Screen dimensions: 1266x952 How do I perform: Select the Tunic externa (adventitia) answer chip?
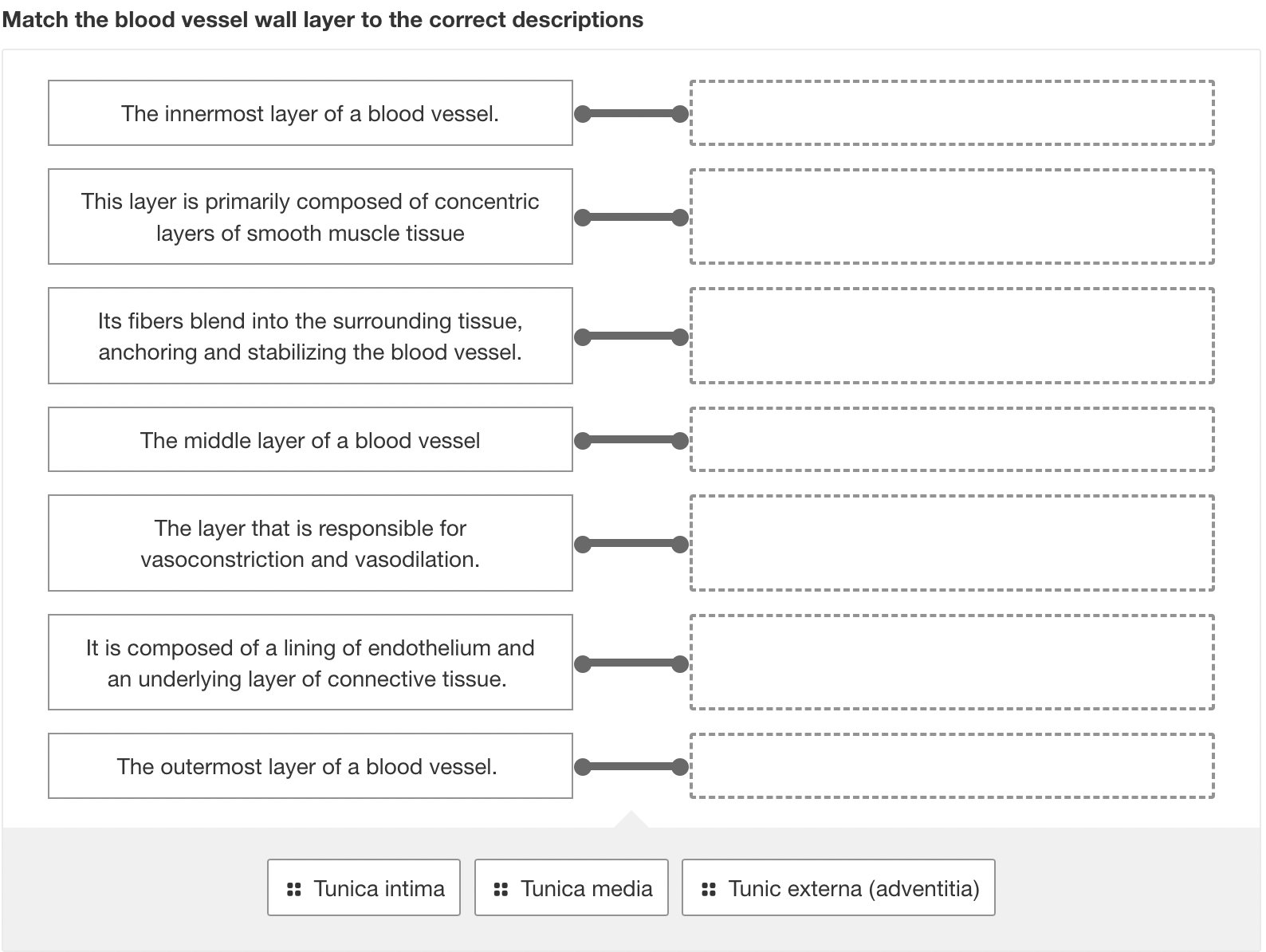coord(838,887)
